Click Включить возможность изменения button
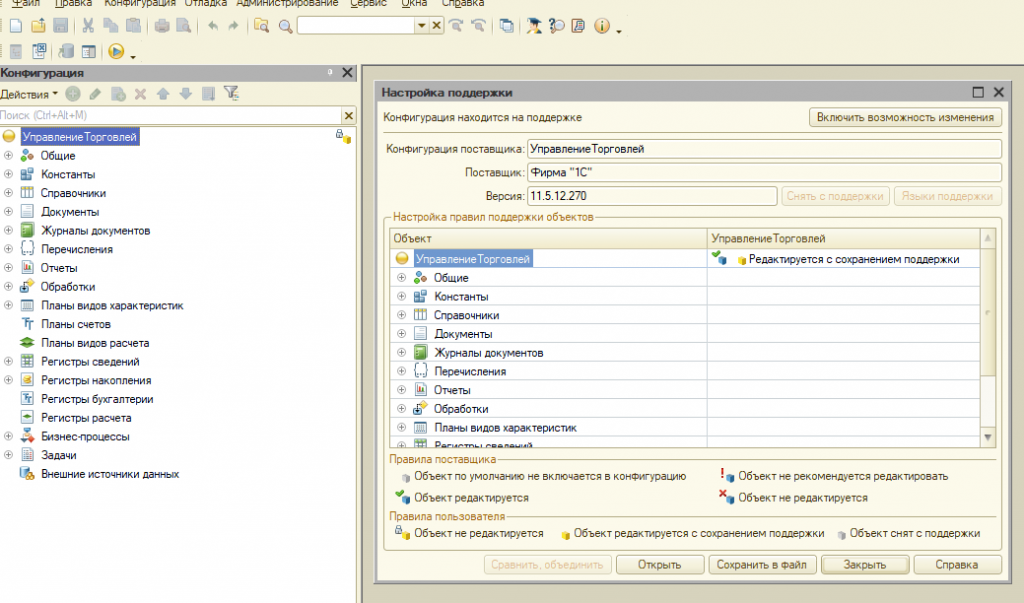 click(x=904, y=117)
